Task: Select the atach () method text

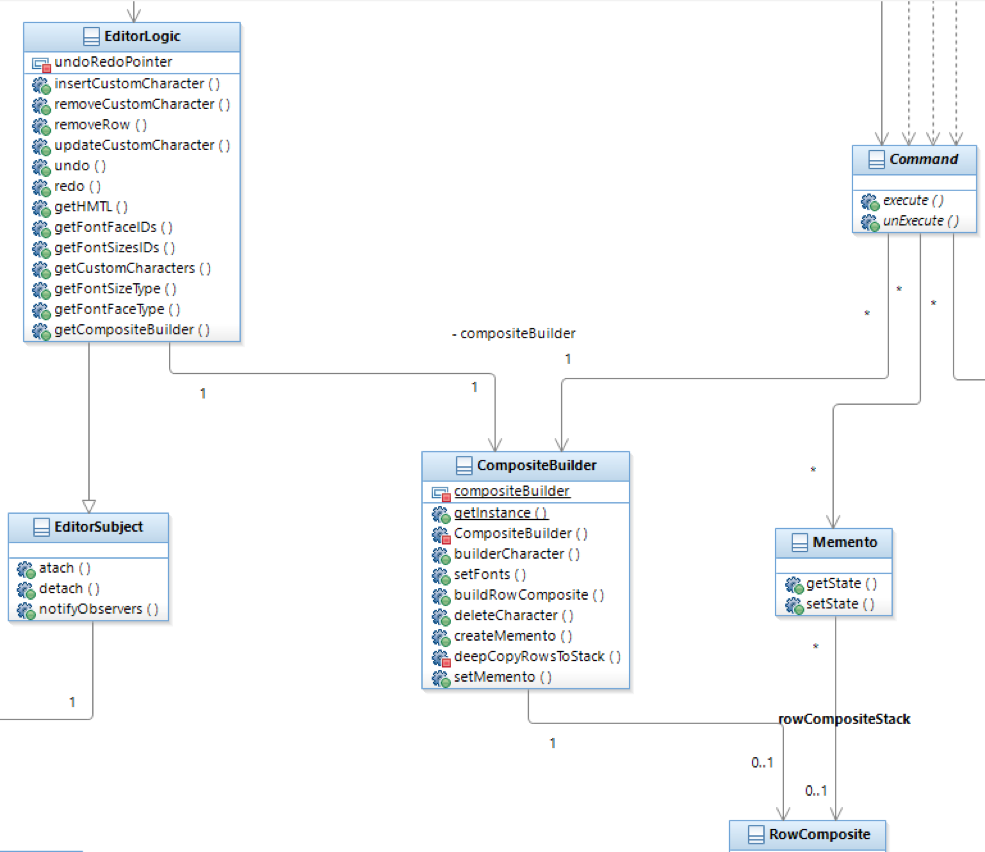Action: [65, 569]
